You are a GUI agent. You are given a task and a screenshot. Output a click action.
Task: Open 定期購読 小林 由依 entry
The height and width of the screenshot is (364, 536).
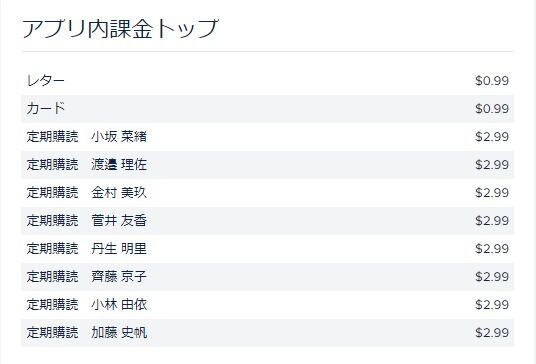point(267,305)
